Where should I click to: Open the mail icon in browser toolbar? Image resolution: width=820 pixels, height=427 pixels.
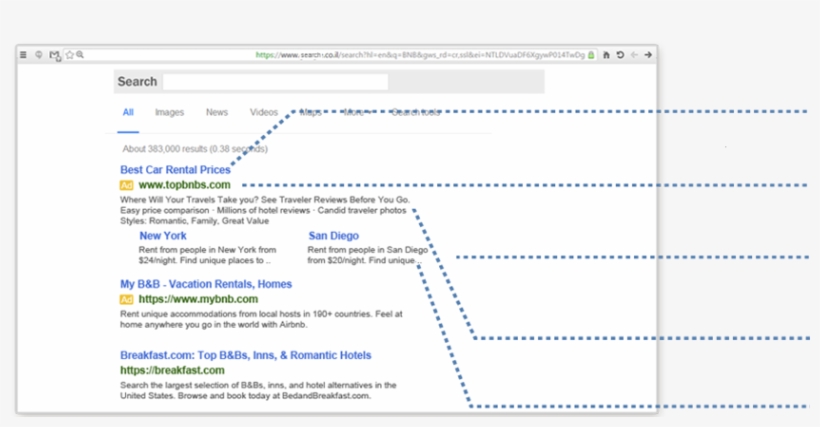[x=54, y=55]
